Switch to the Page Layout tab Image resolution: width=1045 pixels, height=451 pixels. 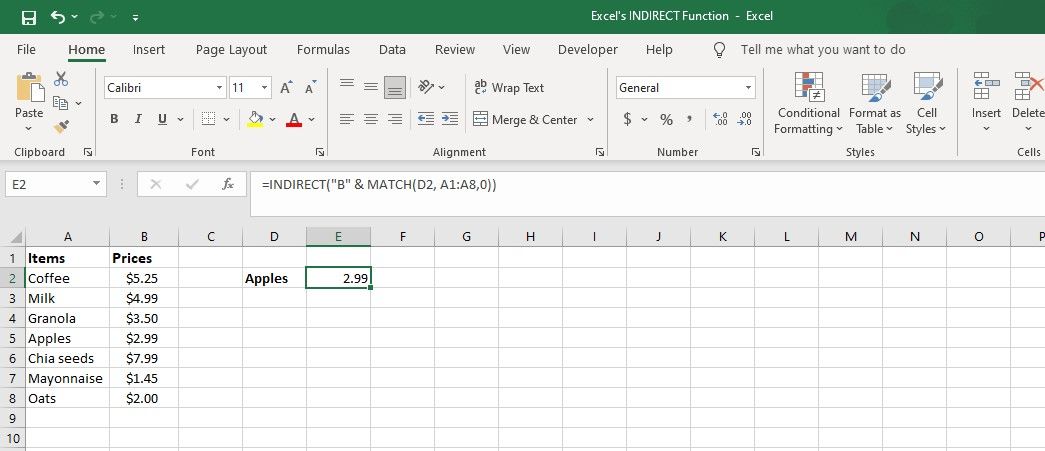click(231, 50)
